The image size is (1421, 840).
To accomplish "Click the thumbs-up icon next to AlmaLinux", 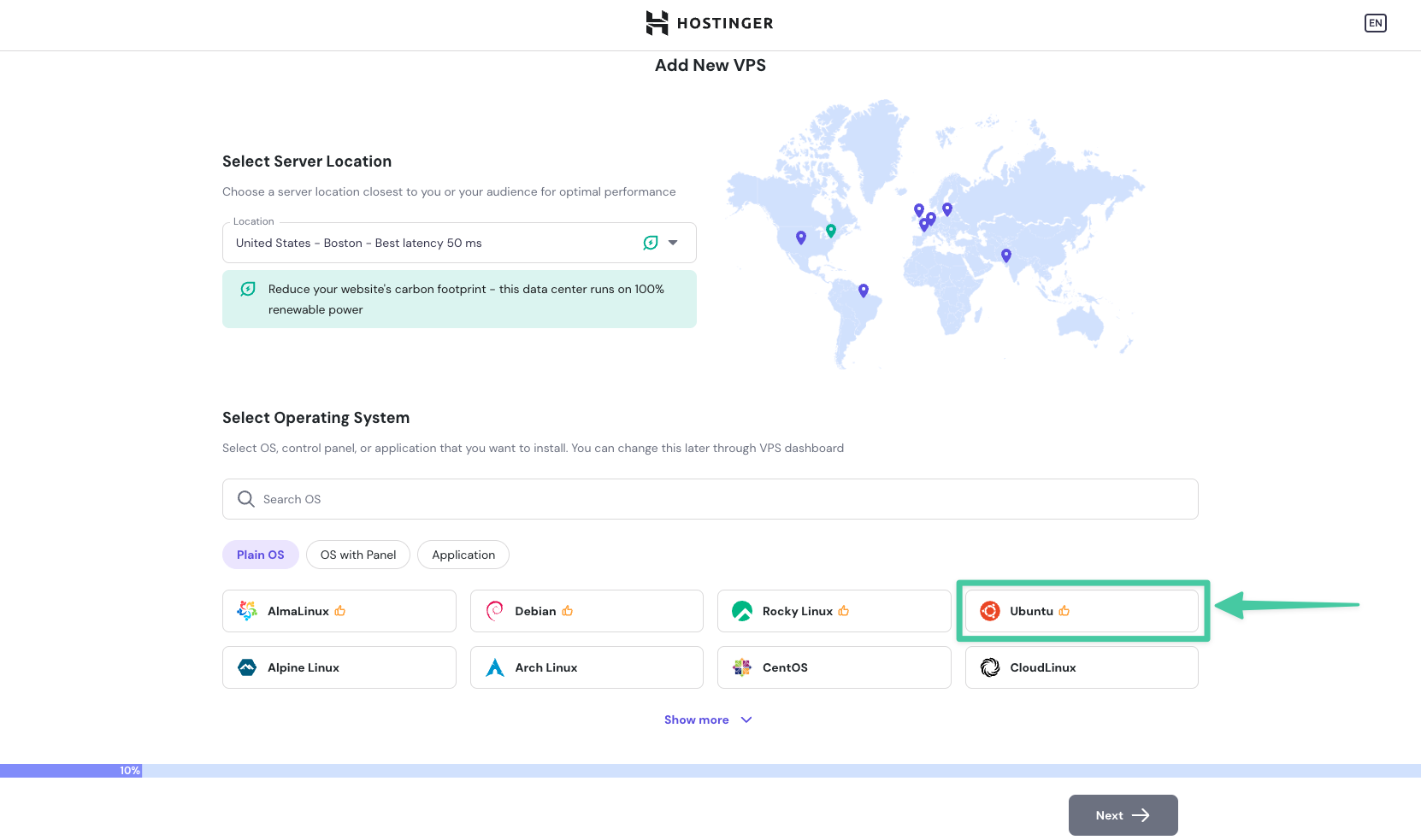I will click(340, 610).
